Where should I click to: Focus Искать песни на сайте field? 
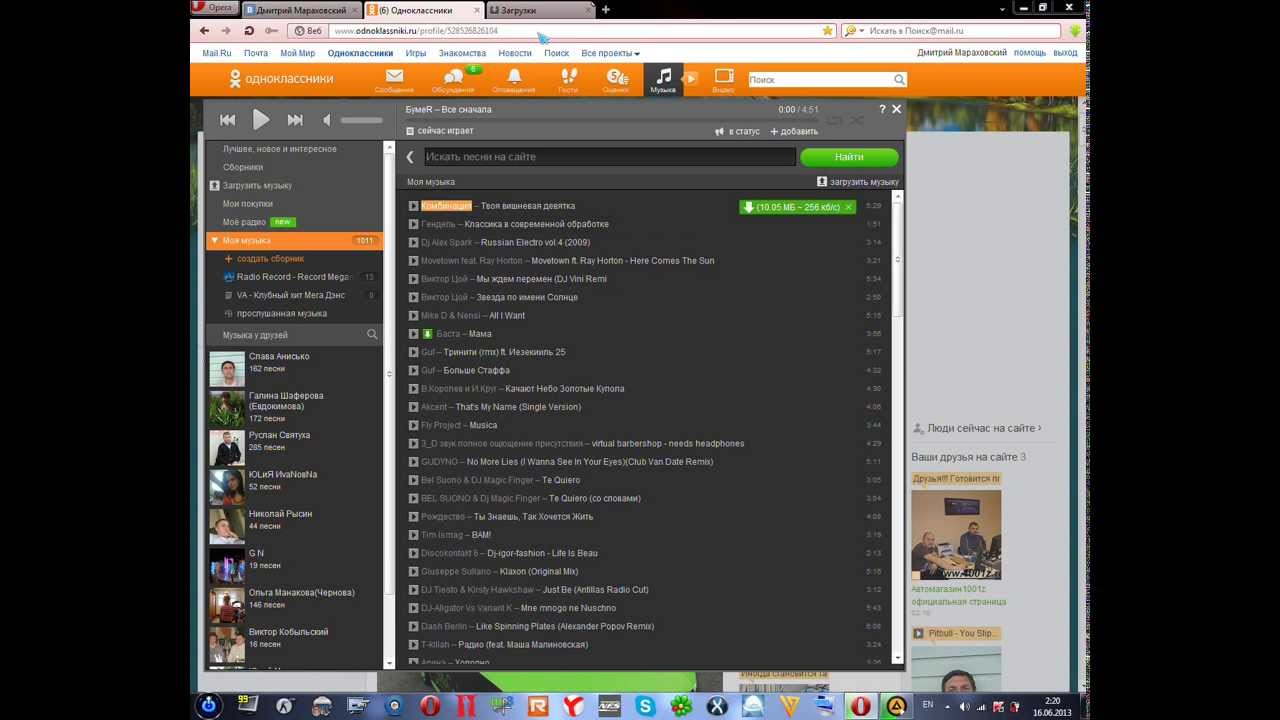(x=609, y=157)
